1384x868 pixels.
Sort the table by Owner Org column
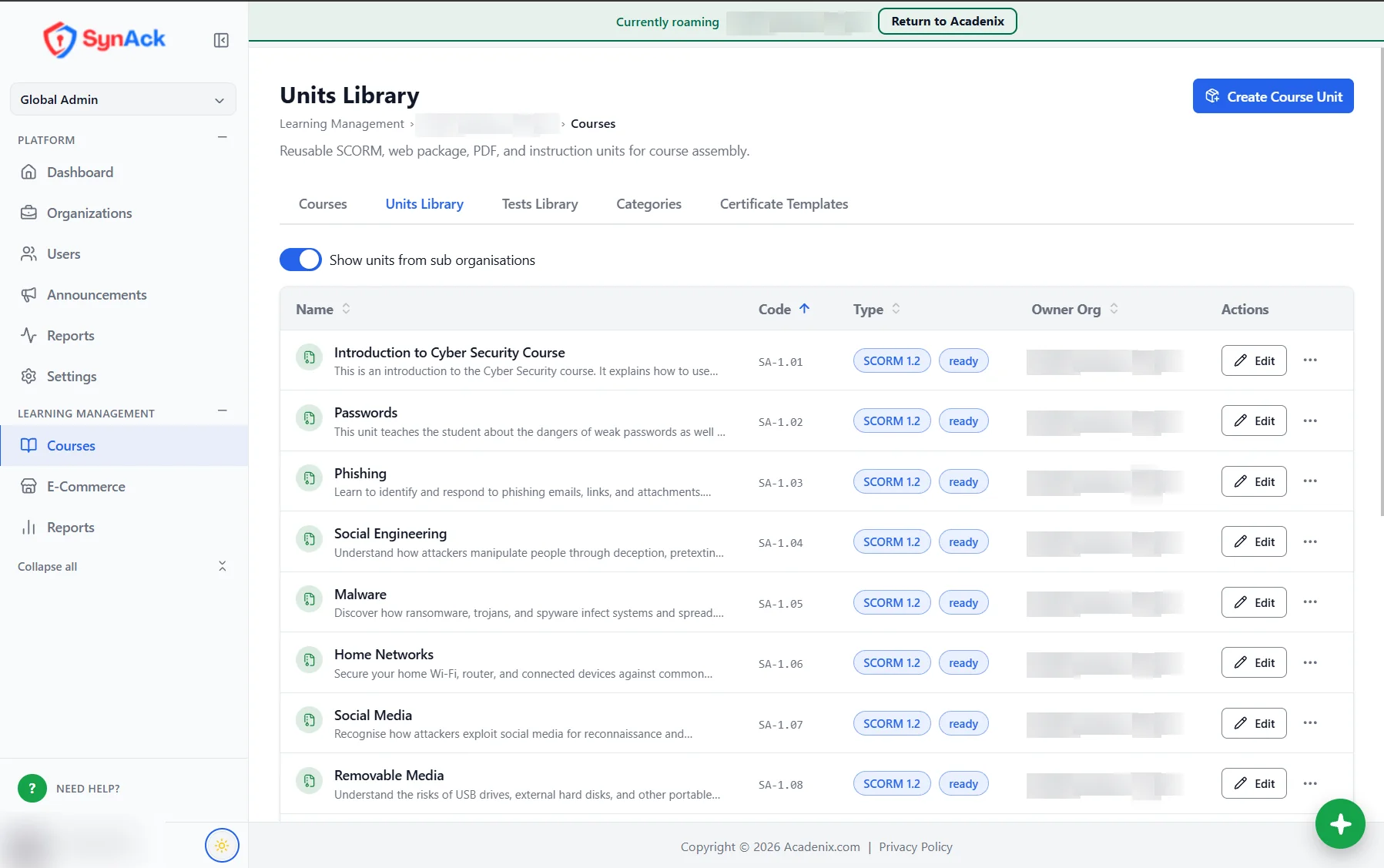(1075, 309)
